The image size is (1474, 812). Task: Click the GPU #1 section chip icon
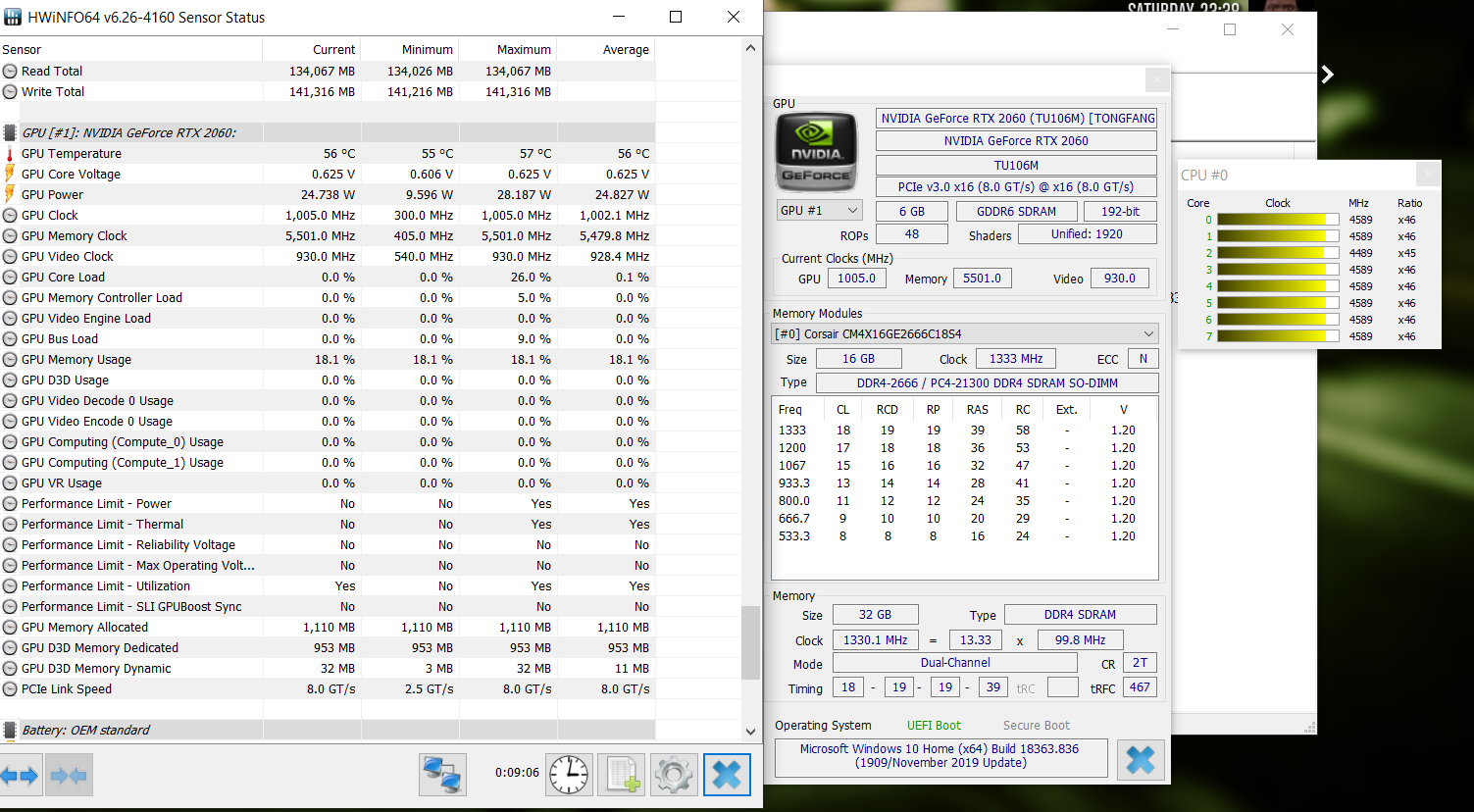(x=10, y=133)
